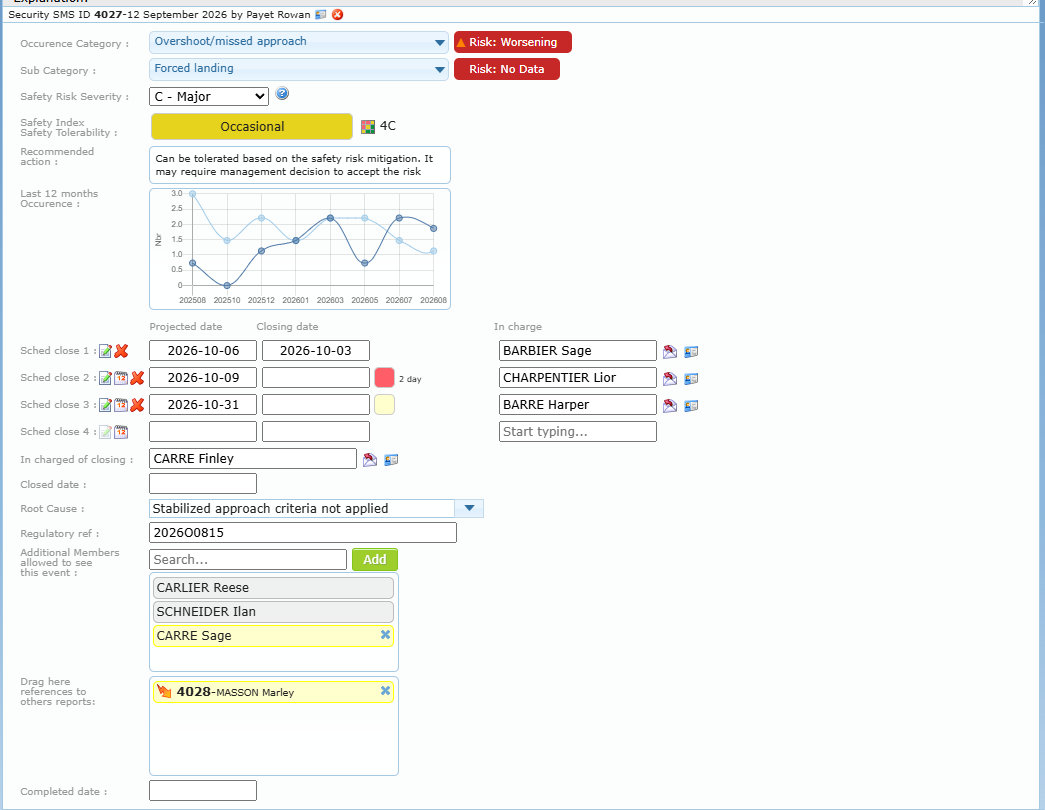Click the BARBIER Sage in-charge field
This screenshot has height=810, width=1045.
pos(578,351)
